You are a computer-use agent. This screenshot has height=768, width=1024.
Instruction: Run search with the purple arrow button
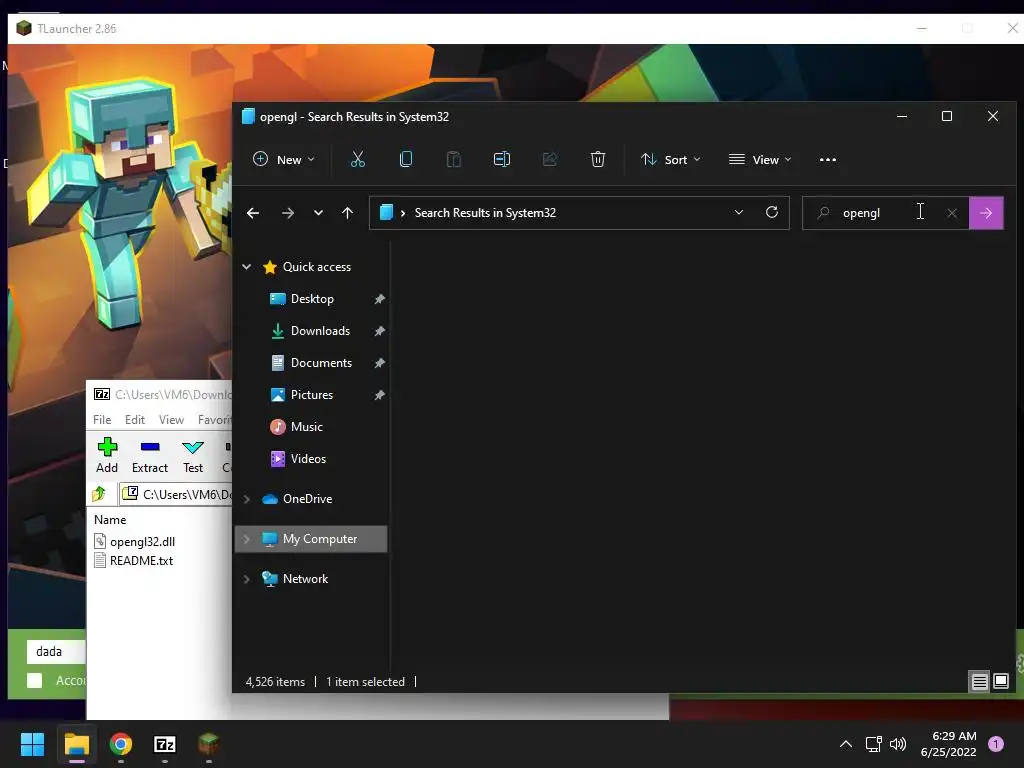[986, 213]
